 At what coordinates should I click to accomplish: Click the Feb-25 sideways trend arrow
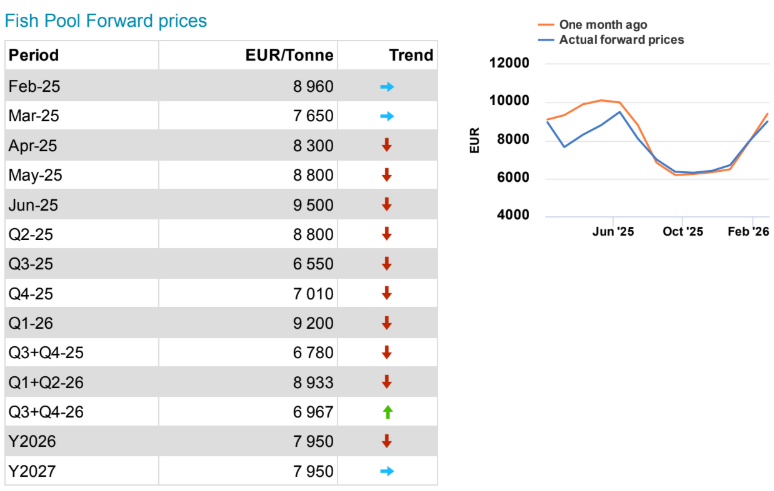(x=387, y=87)
